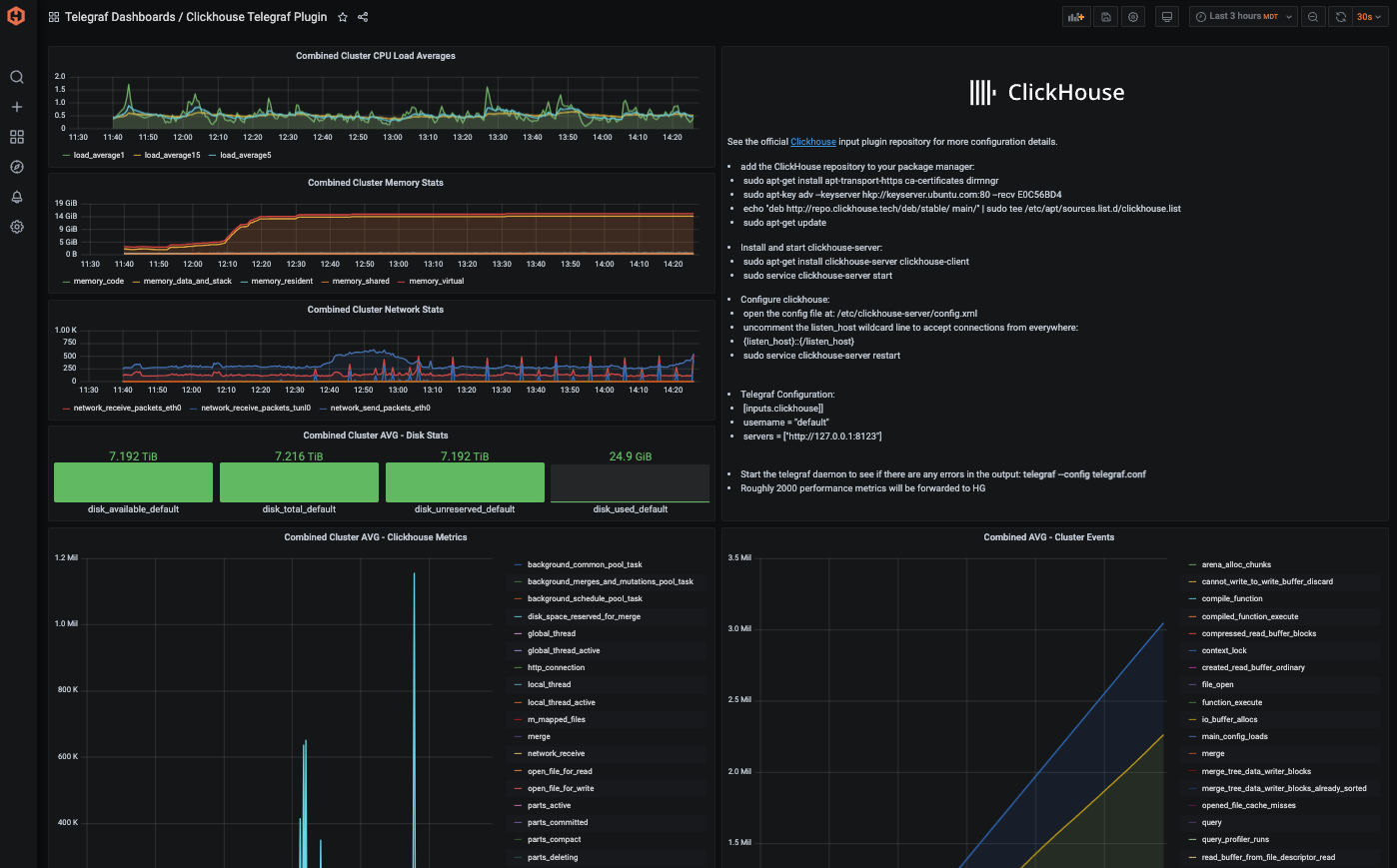Open color picker for m_mapped_files legend line

(x=519, y=719)
